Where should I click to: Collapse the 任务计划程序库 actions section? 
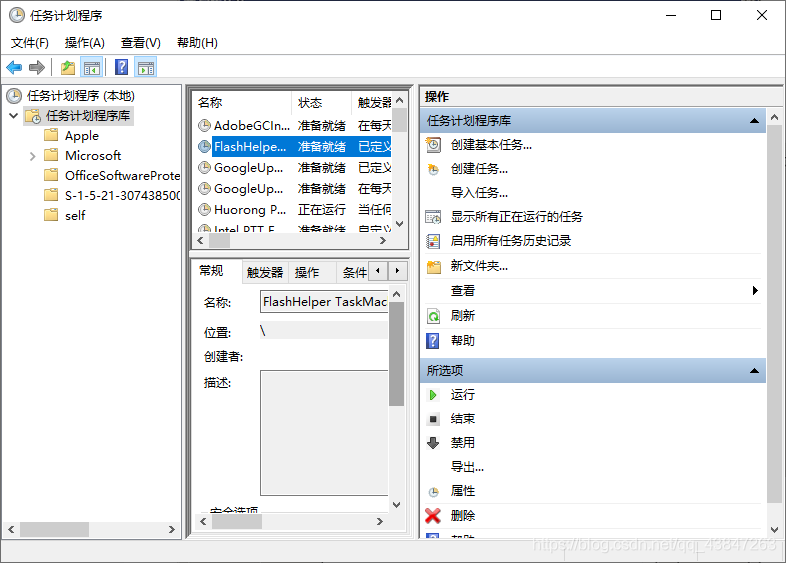pyautogui.click(x=754, y=120)
